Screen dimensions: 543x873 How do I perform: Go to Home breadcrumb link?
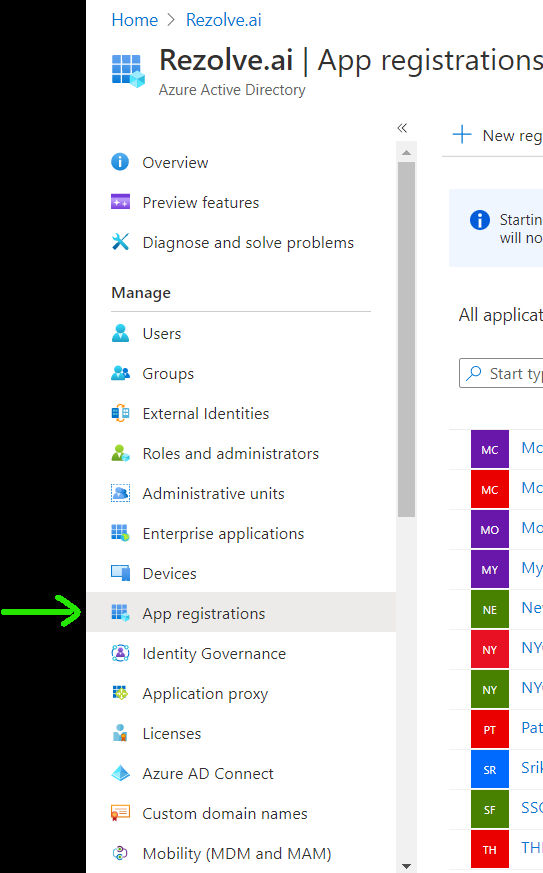tap(135, 20)
